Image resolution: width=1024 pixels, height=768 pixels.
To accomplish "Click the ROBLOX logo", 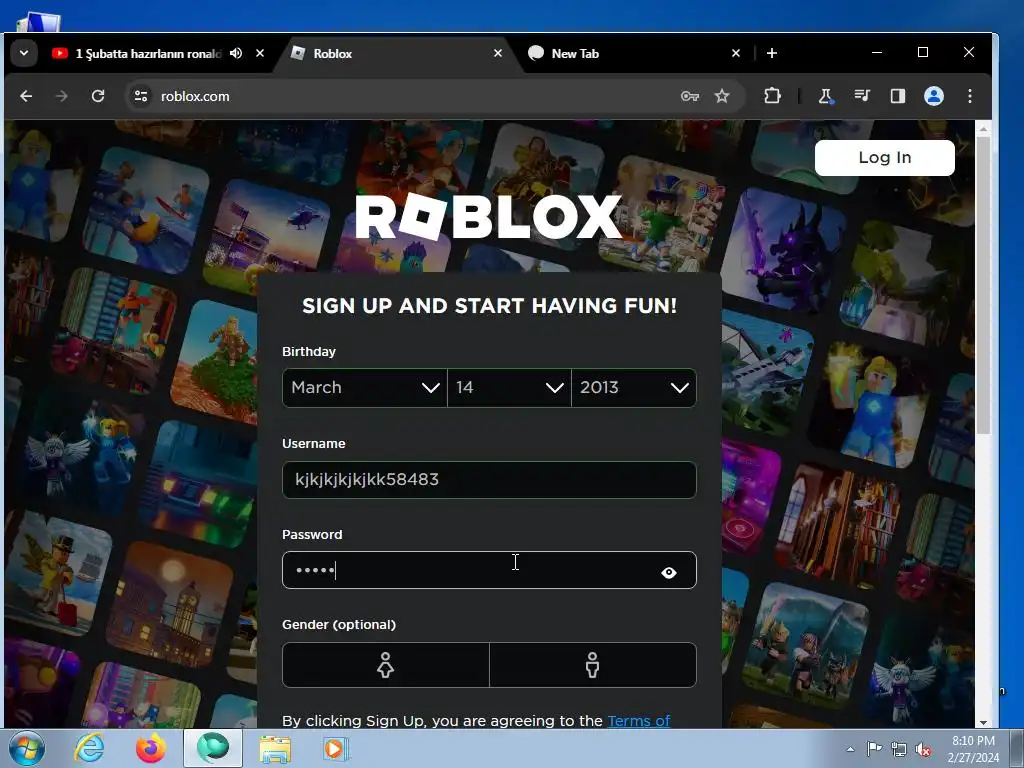I will point(488,217).
